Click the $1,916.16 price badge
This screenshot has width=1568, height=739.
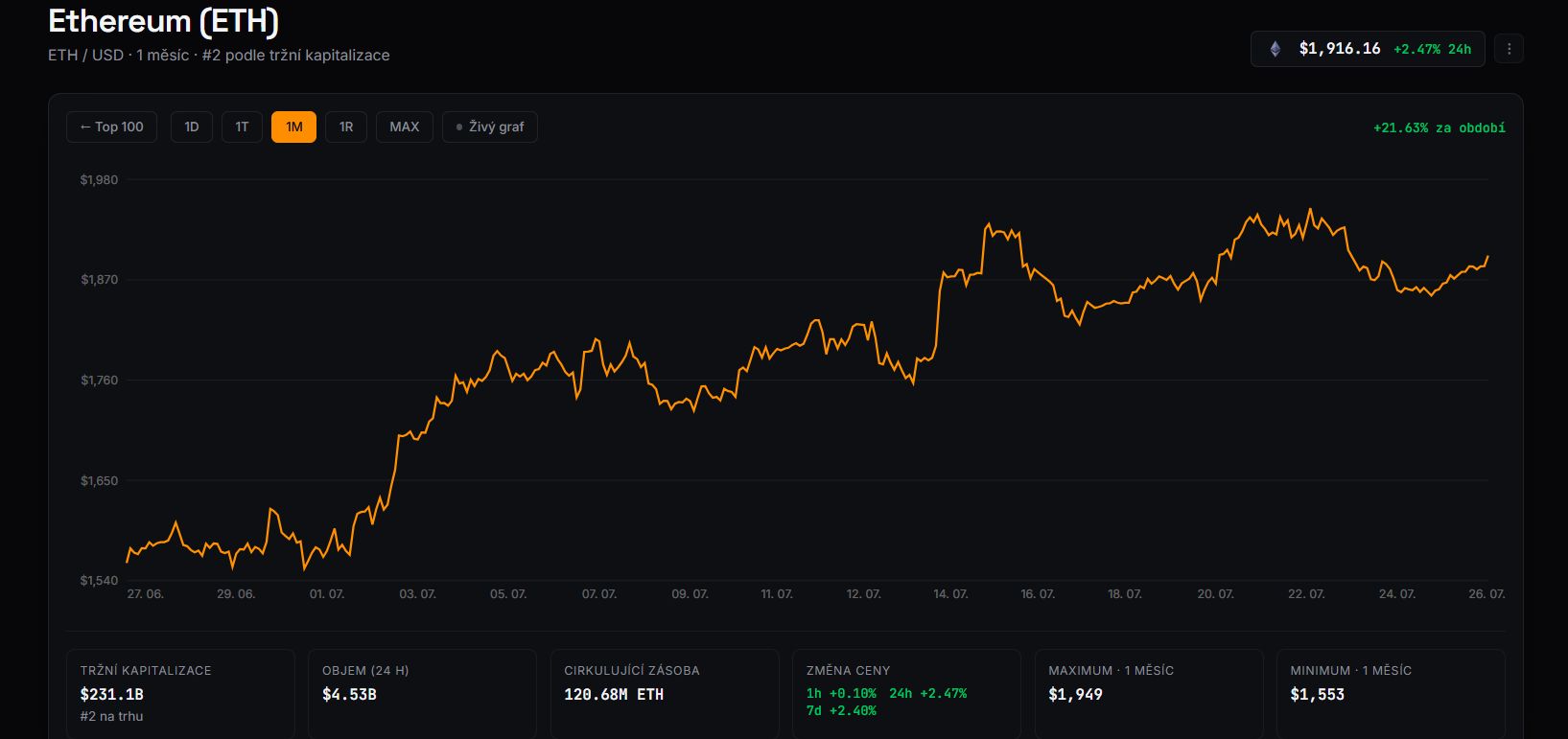pyautogui.click(x=1368, y=49)
